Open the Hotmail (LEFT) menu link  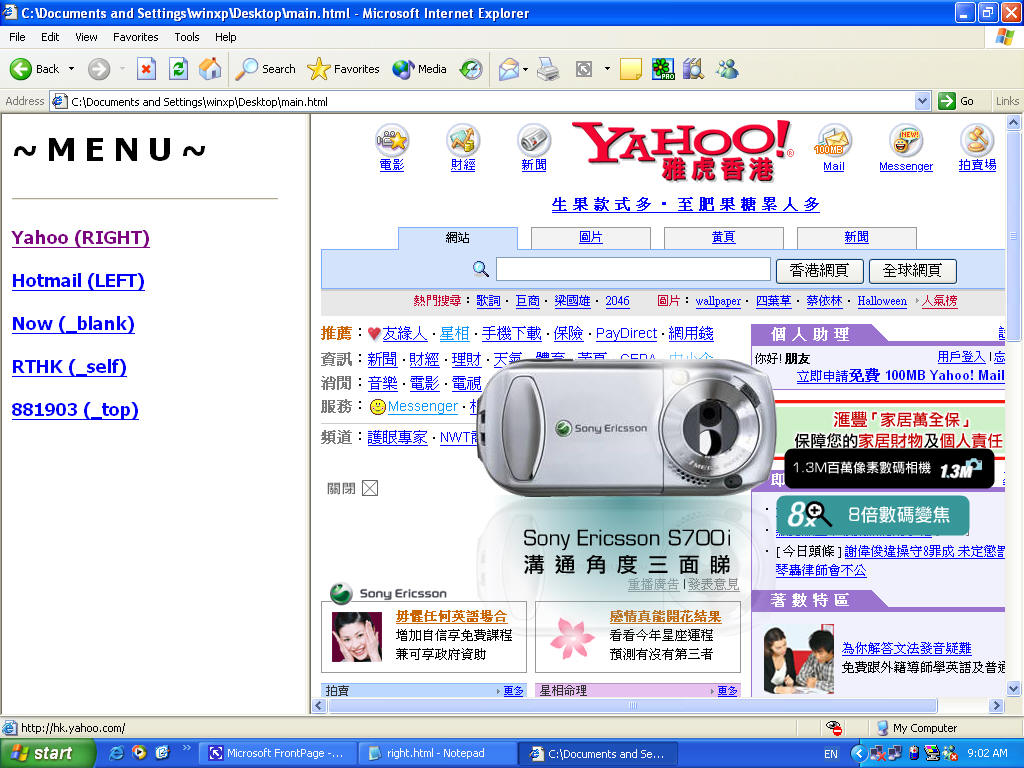tap(78, 280)
